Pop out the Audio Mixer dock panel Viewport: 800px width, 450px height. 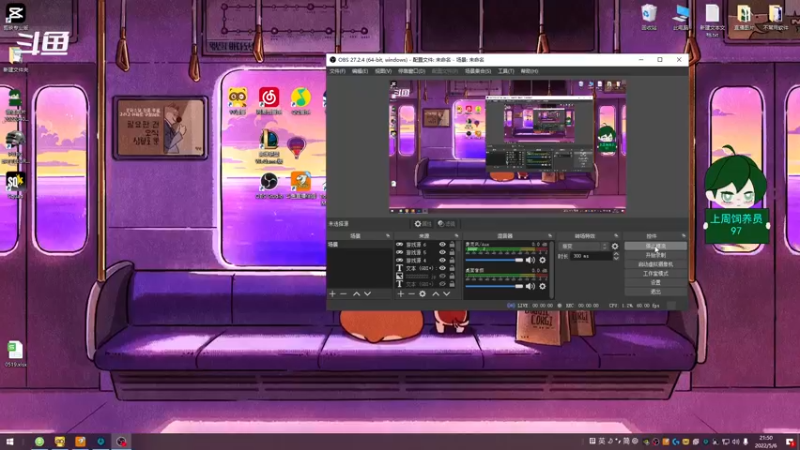coord(550,236)
